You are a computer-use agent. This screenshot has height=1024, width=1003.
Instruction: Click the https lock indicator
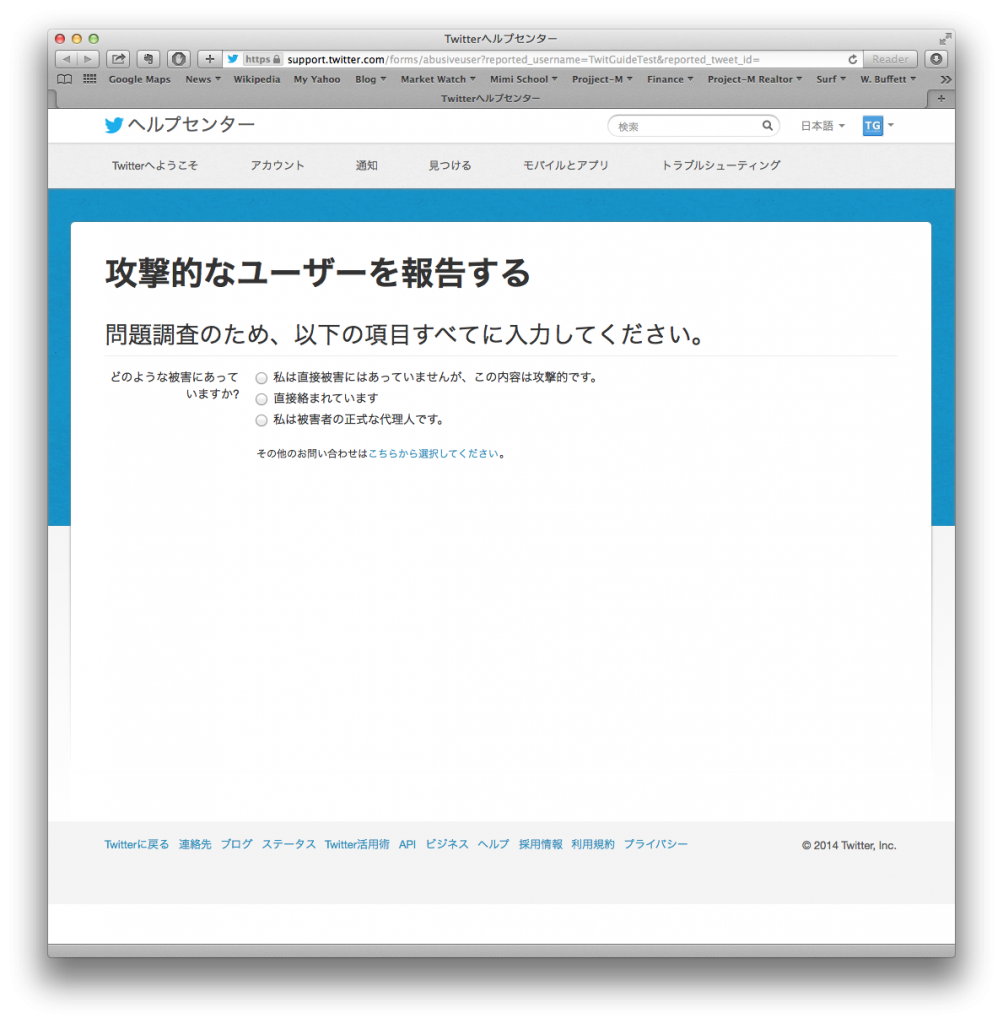[263, 59]
